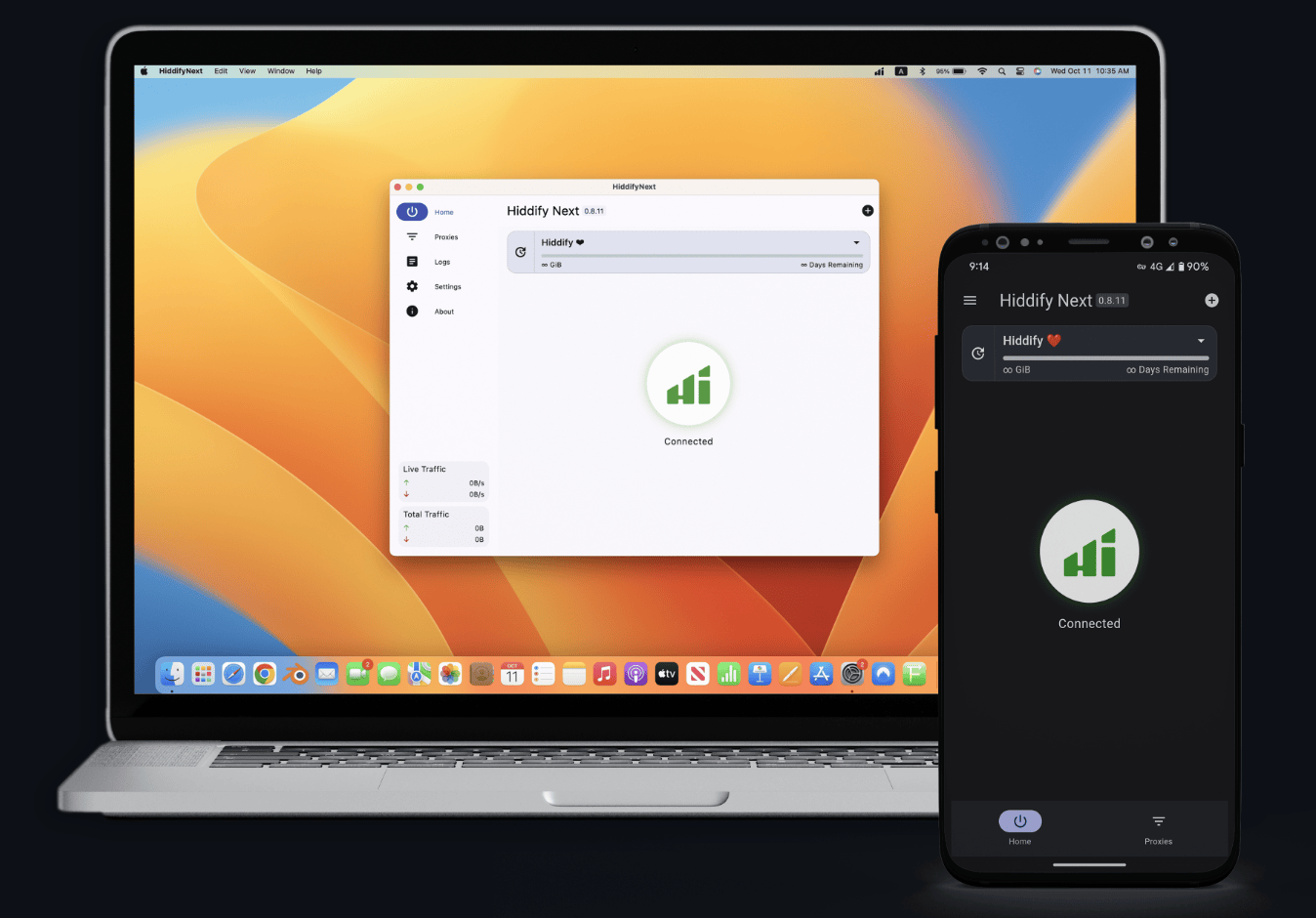Open the phone hamburger menu
The width and height of the screenshot is (1316, 918).
tap(970, 301)
